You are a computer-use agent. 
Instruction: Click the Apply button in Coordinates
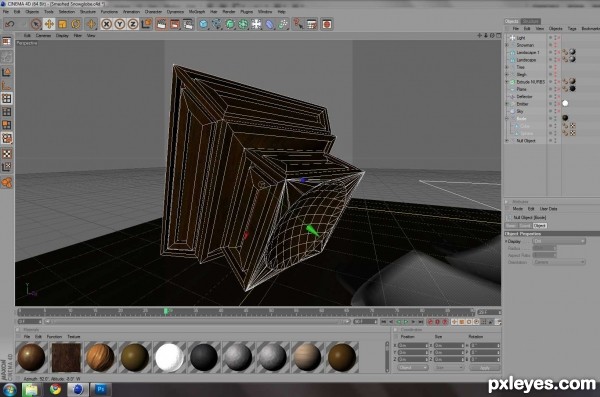click(x=485, y=368)
